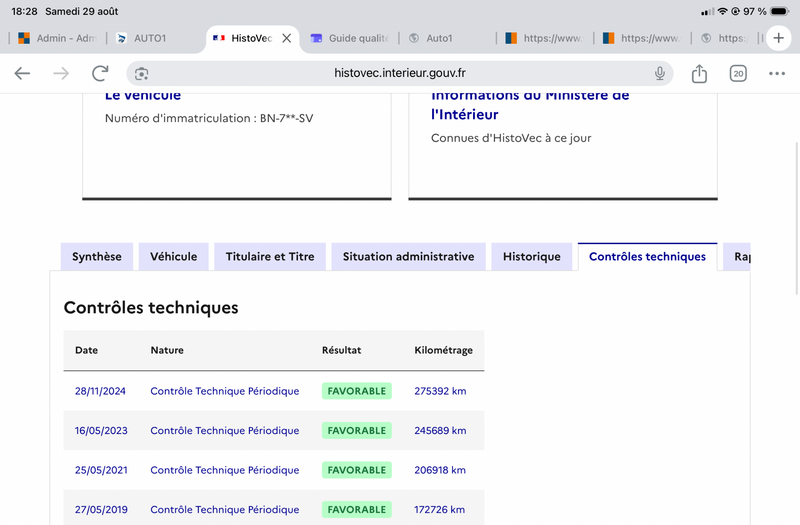Select date 28/11/2024 in the table
The height and width of the screenshot is (525, 800).
100,391
